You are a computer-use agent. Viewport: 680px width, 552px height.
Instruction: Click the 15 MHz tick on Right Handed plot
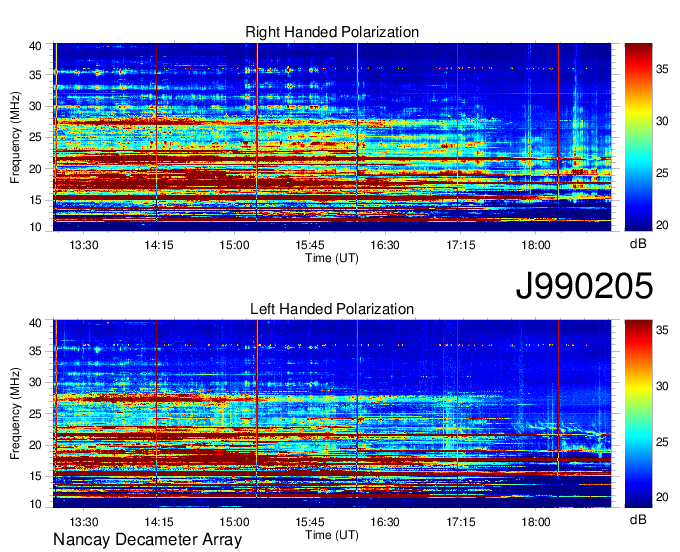pos(36,200)
